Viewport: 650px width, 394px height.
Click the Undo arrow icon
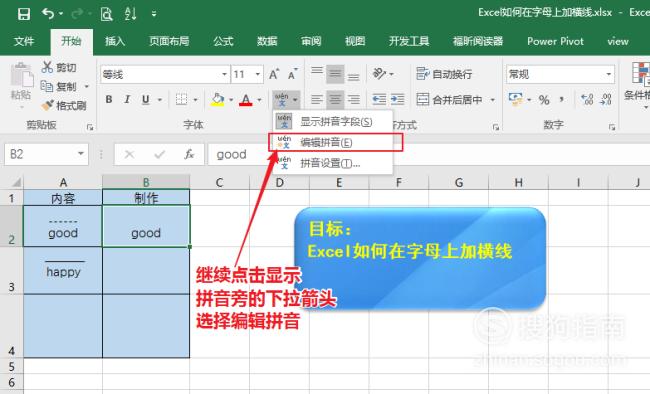coord(48,14)
